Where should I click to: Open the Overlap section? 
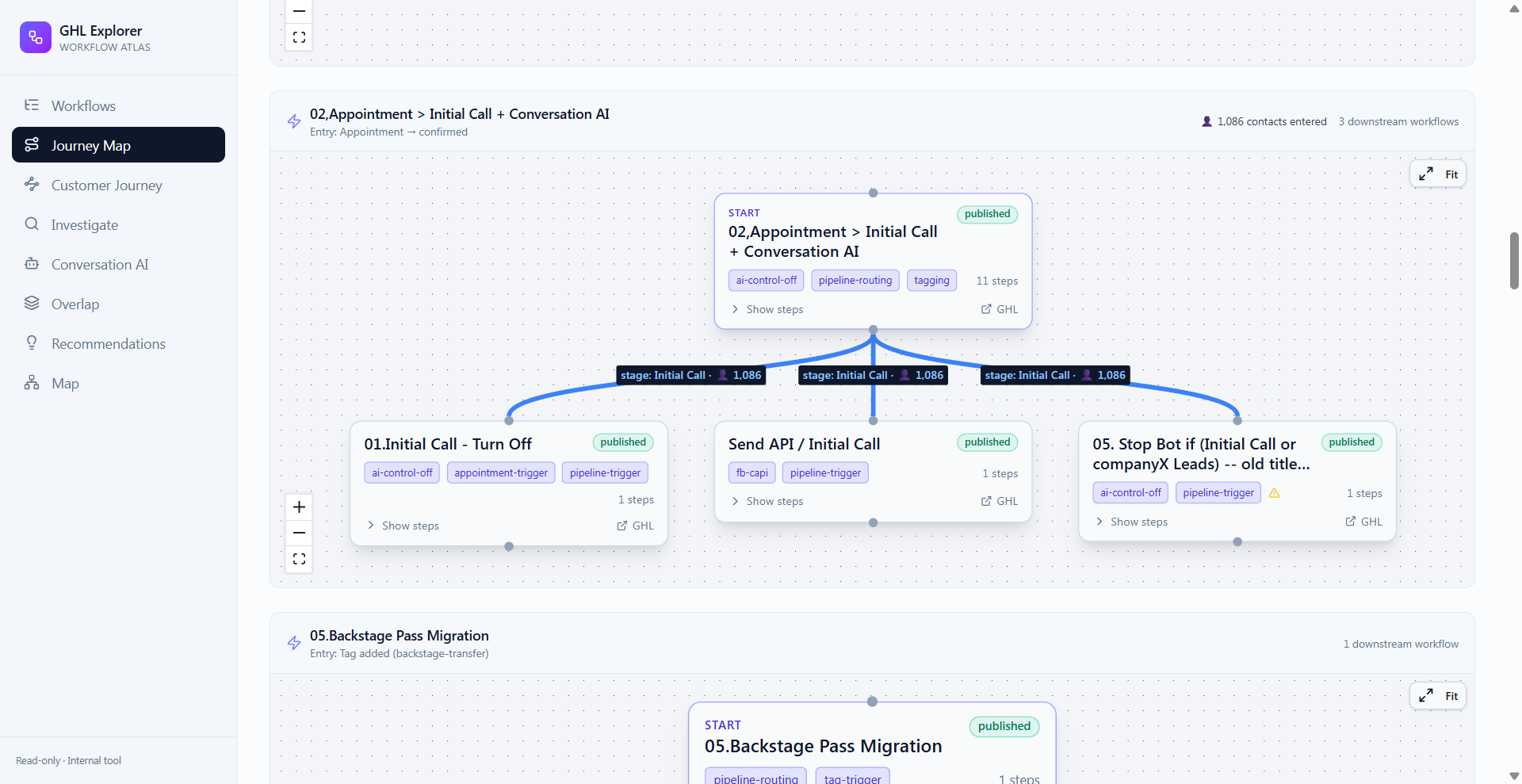119,304
